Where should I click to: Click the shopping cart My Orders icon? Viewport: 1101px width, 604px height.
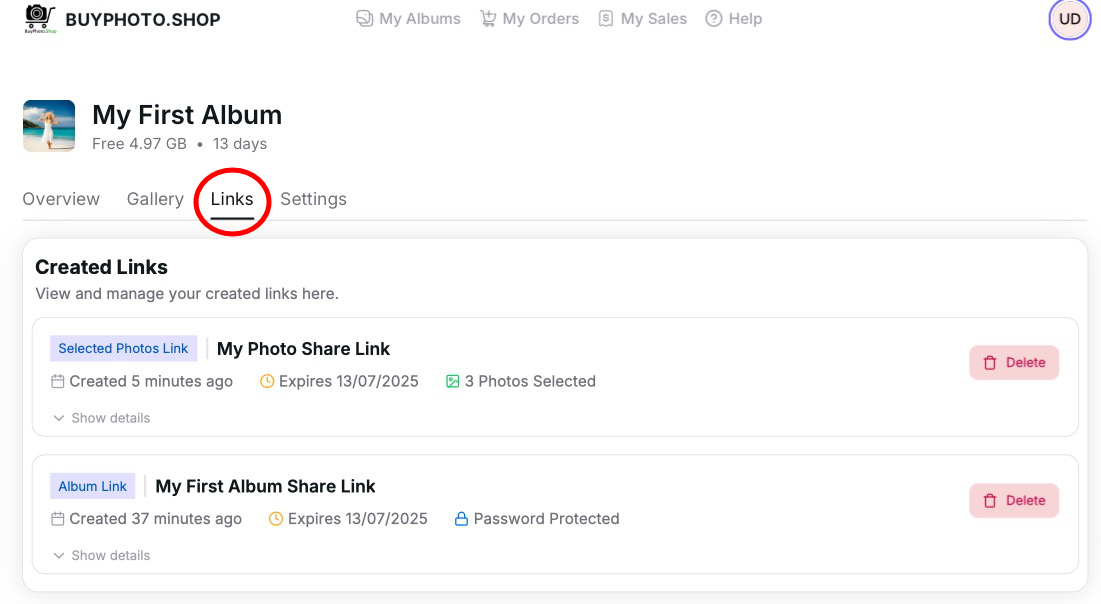tap(488, 19)
